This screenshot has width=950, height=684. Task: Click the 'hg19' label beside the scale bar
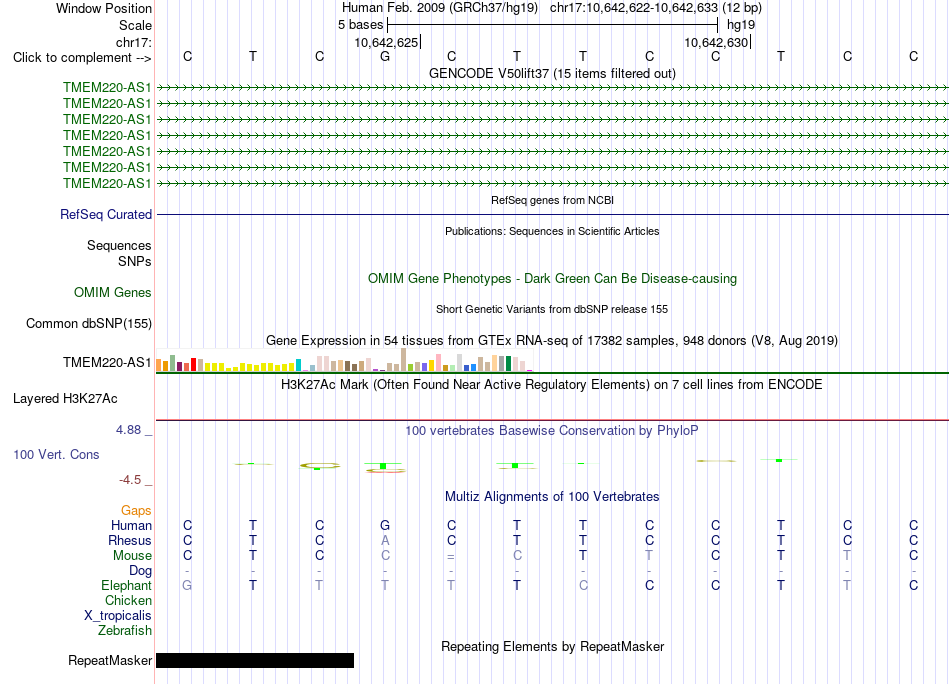741,25
